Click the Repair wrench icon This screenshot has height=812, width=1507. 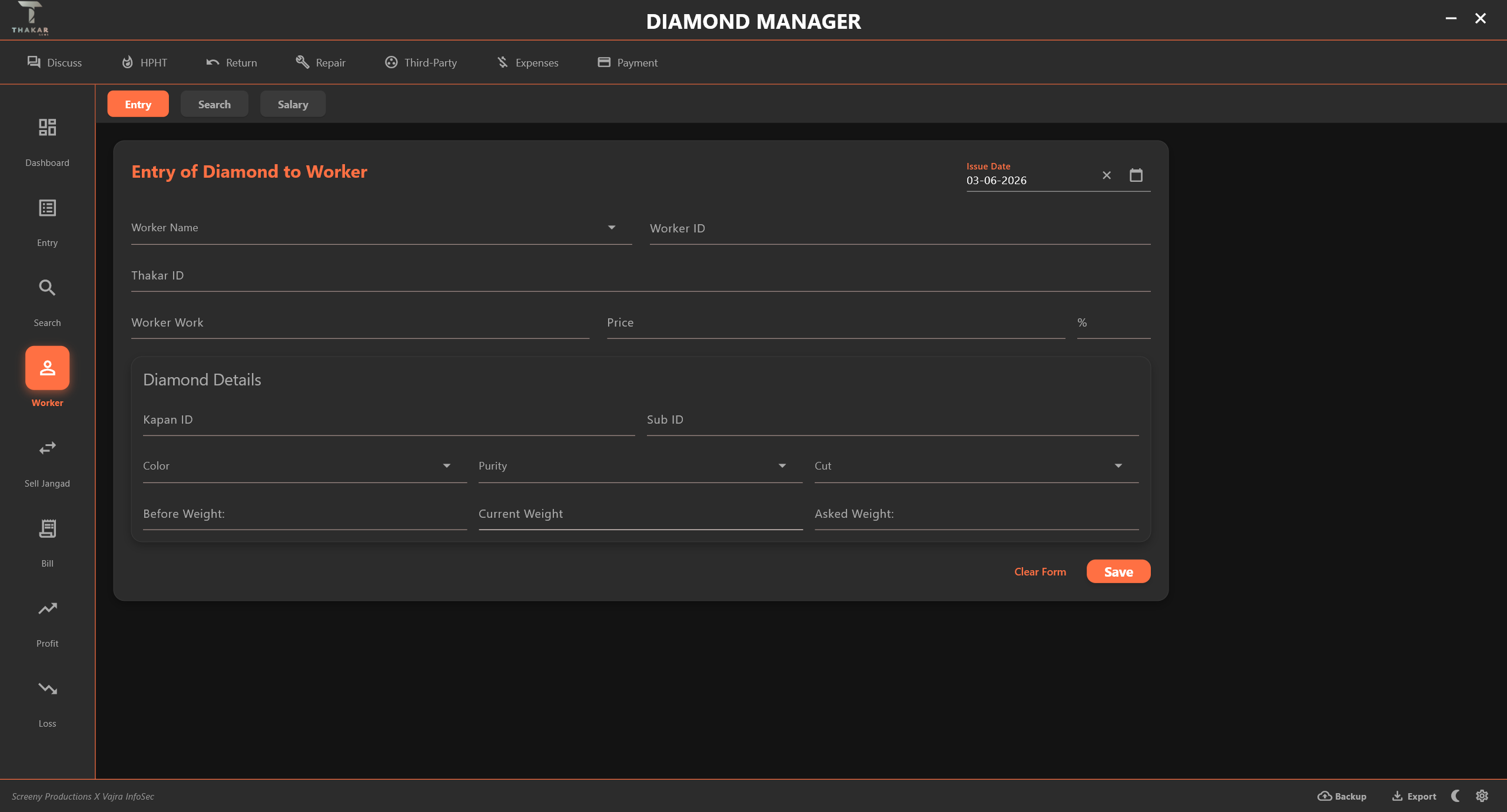pyautogui.click(x=303, y=62)
